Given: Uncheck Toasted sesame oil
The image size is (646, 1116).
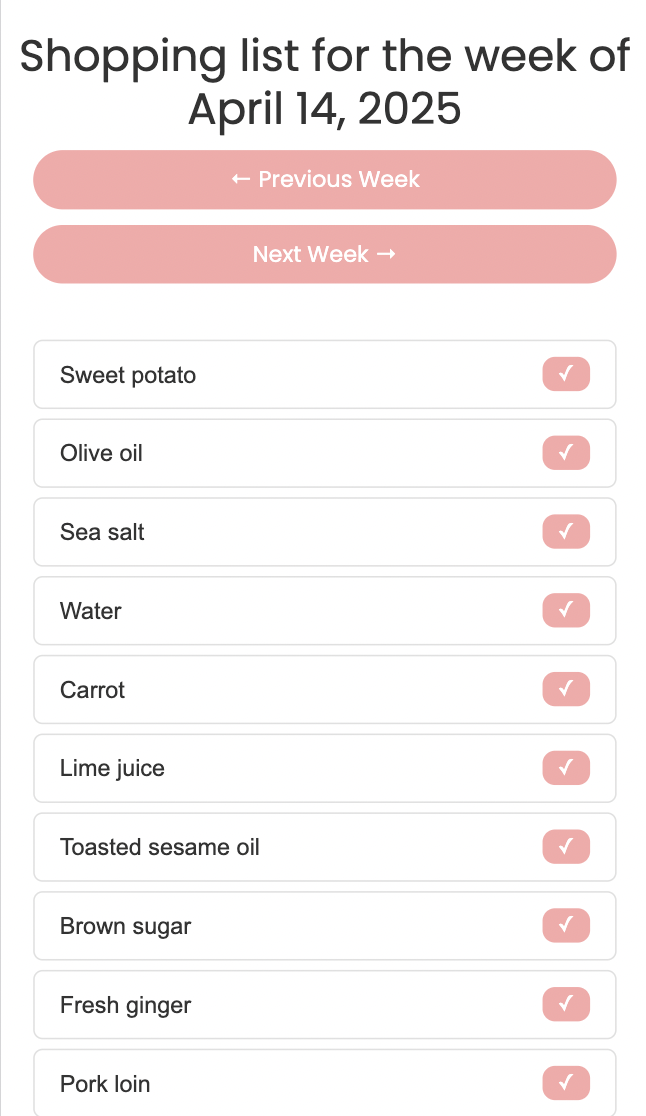Looking at the screenshot, I should click(566, 847).
